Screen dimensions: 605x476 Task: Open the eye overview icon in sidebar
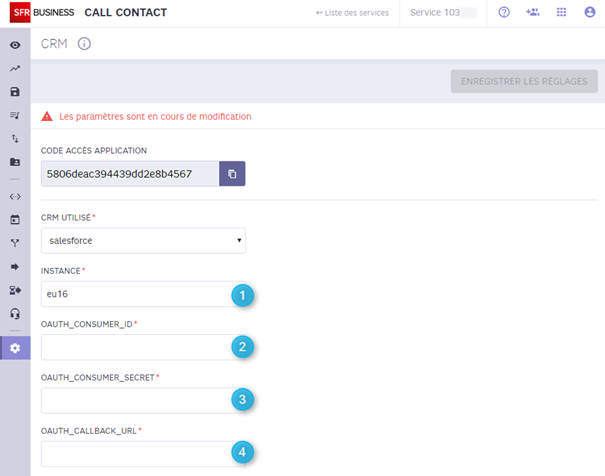(x=15, y=45)
